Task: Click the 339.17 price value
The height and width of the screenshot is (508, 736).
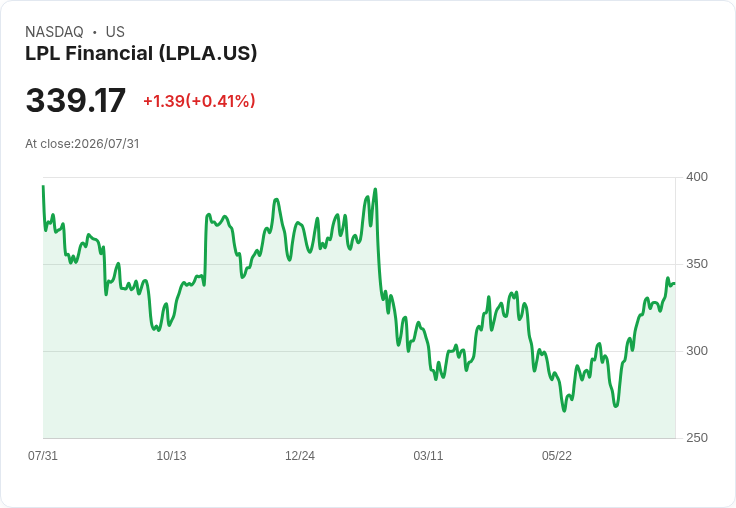Action: pyautogui.click(x=76, y=100)
